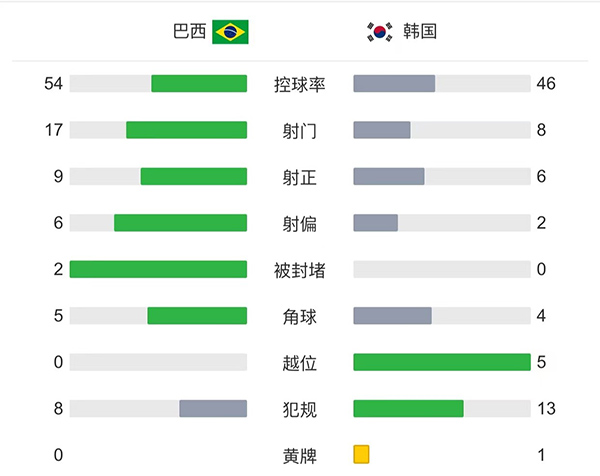Select the 被封堵 stat label
The width and height of the screenshot is (600, 476).
[x=300, y=270]
